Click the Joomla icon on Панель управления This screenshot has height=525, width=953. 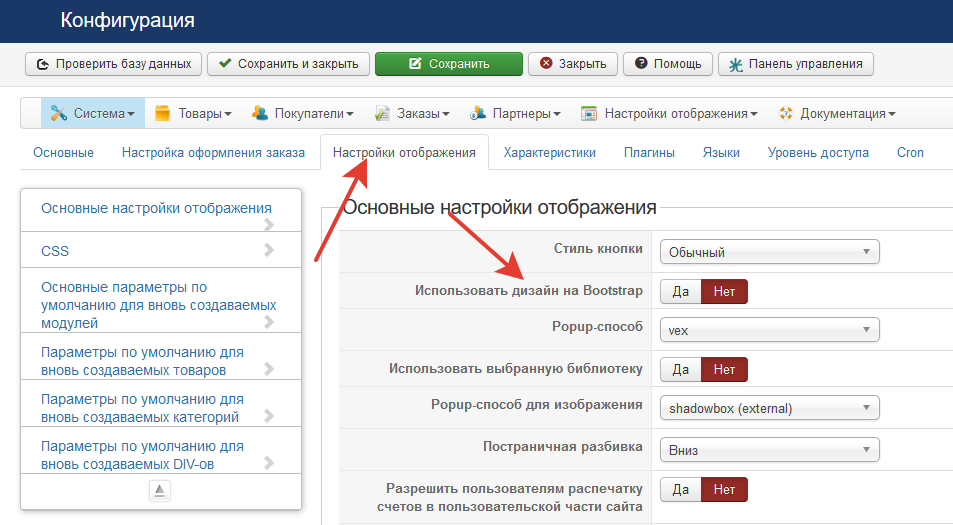coord(735,64)
